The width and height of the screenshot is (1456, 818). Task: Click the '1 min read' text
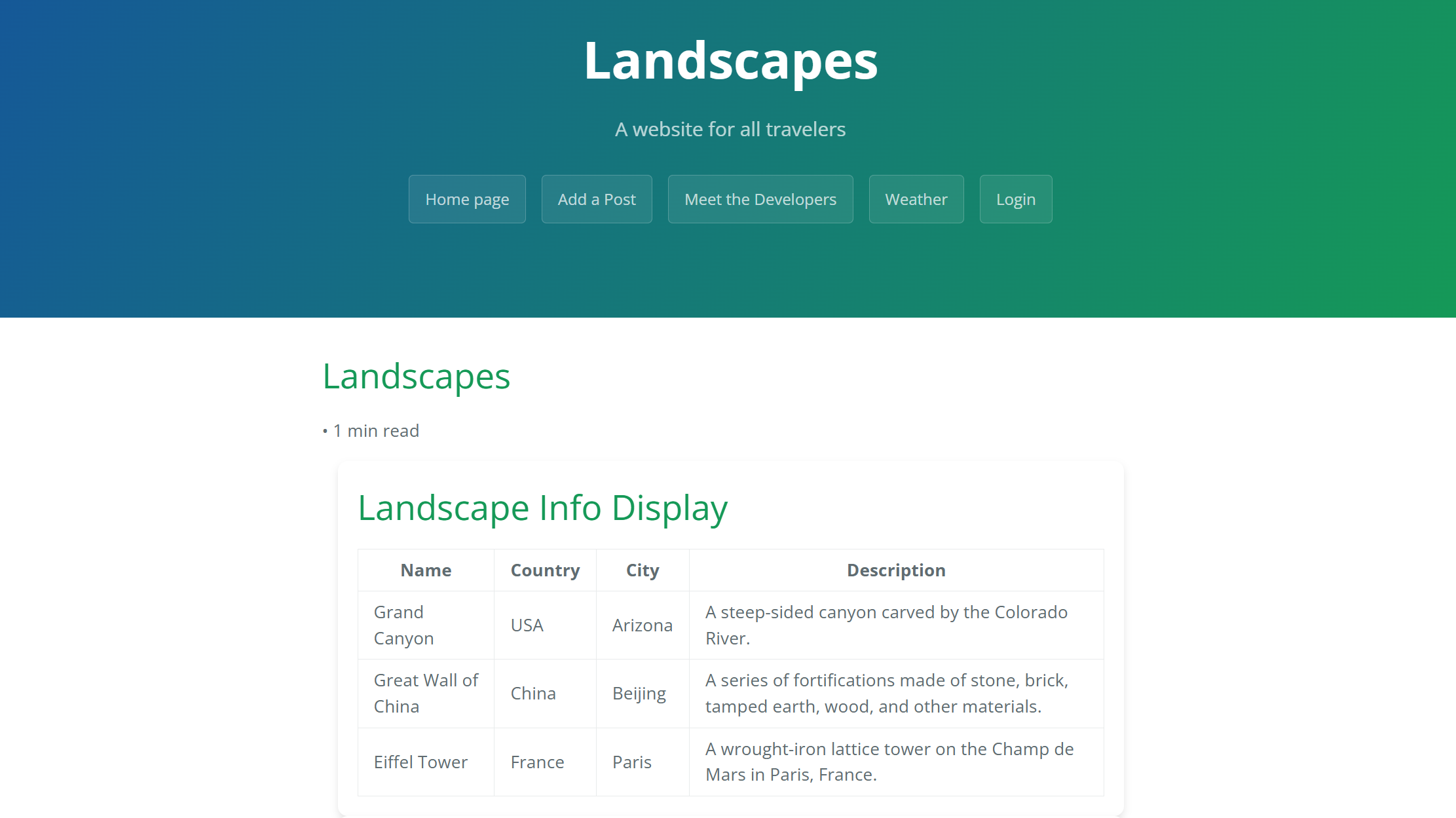click(x=376, y=431)
